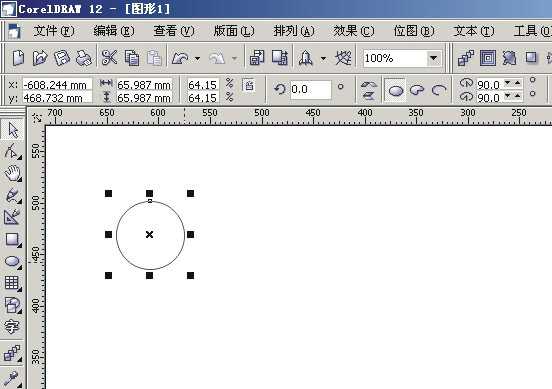Click the Paste icon

point(154,58)
